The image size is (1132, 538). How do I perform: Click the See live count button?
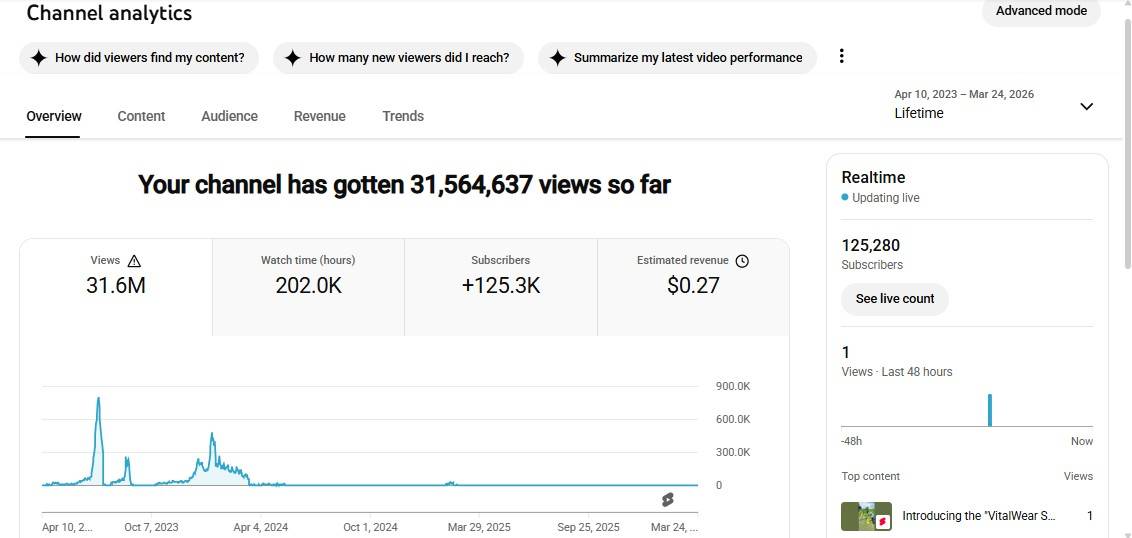[894, 299]
